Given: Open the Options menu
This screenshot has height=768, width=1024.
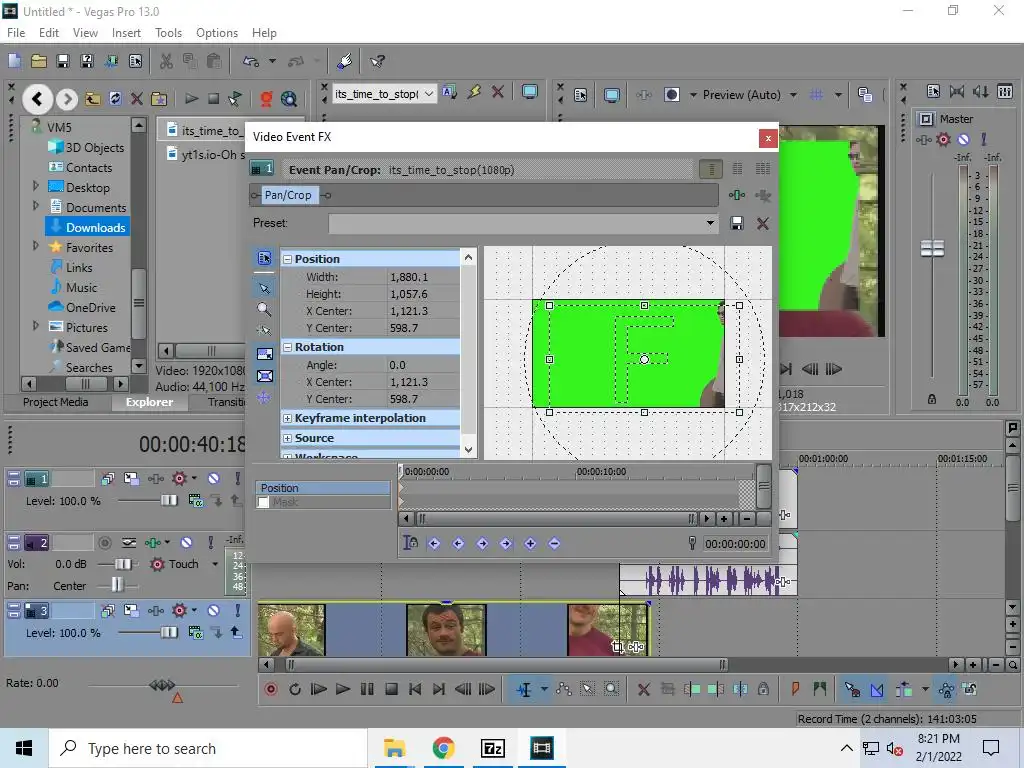Looking at the screenshot, I should (217, 33).
